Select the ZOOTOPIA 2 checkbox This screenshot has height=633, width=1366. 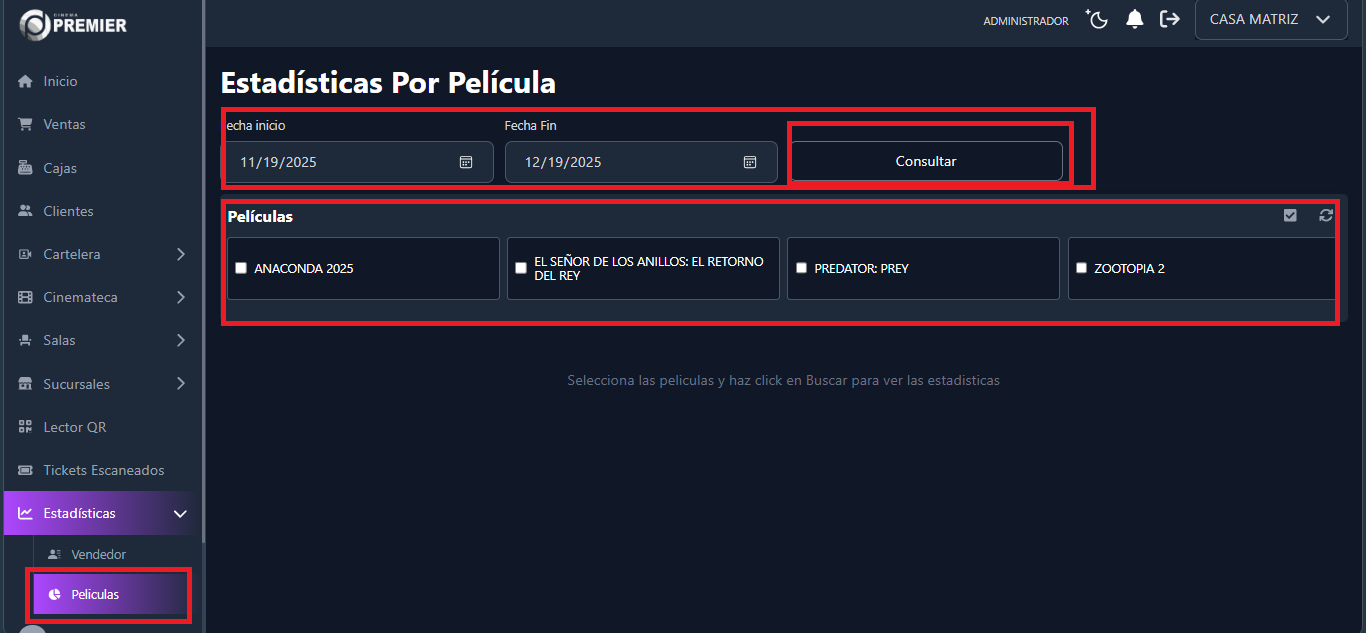(1080, 268)
